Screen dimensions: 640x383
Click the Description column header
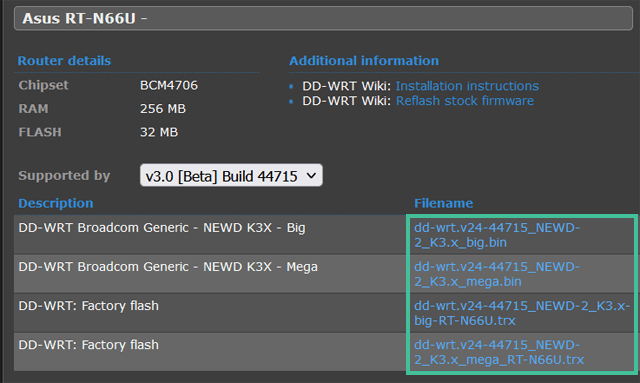[56, 203]
